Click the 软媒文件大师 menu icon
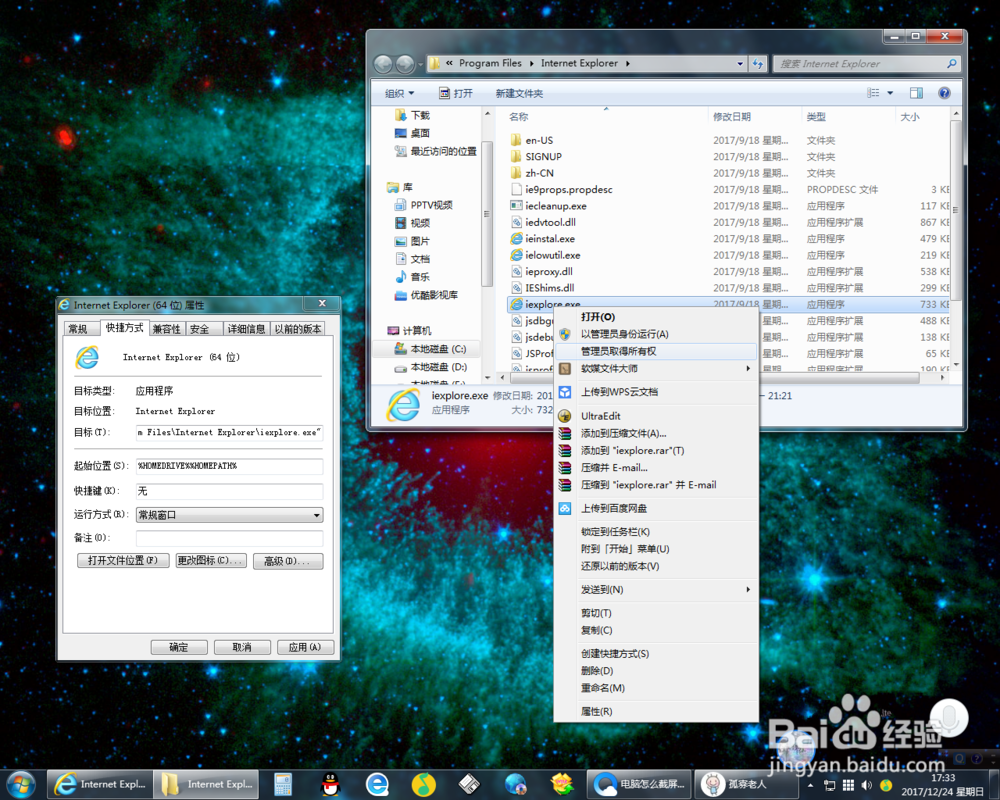1000x800 pixels. click(564, 369)
